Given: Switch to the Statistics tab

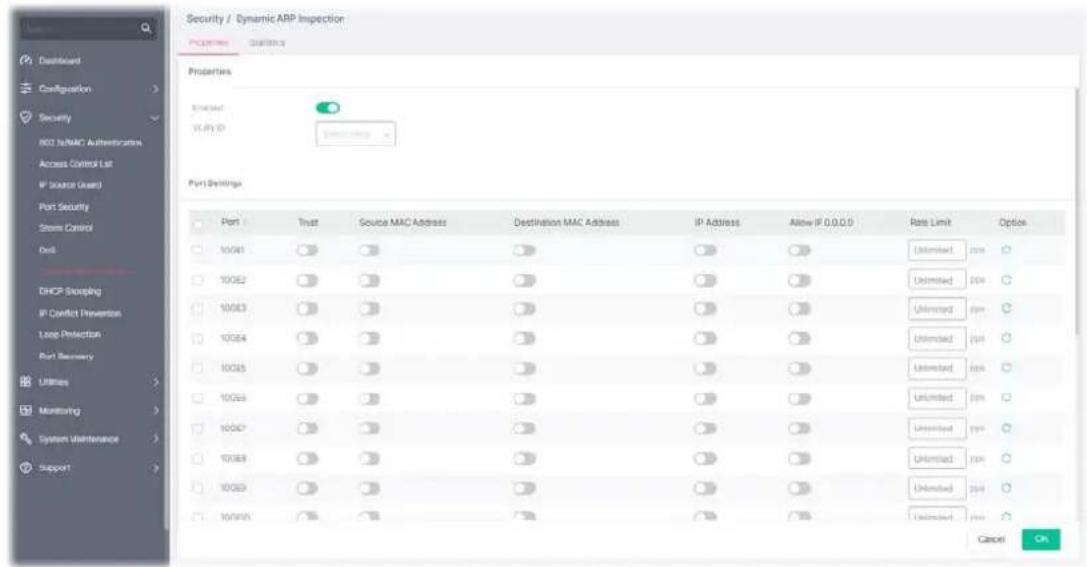Looking at the screenshot, I should point(267,43).
